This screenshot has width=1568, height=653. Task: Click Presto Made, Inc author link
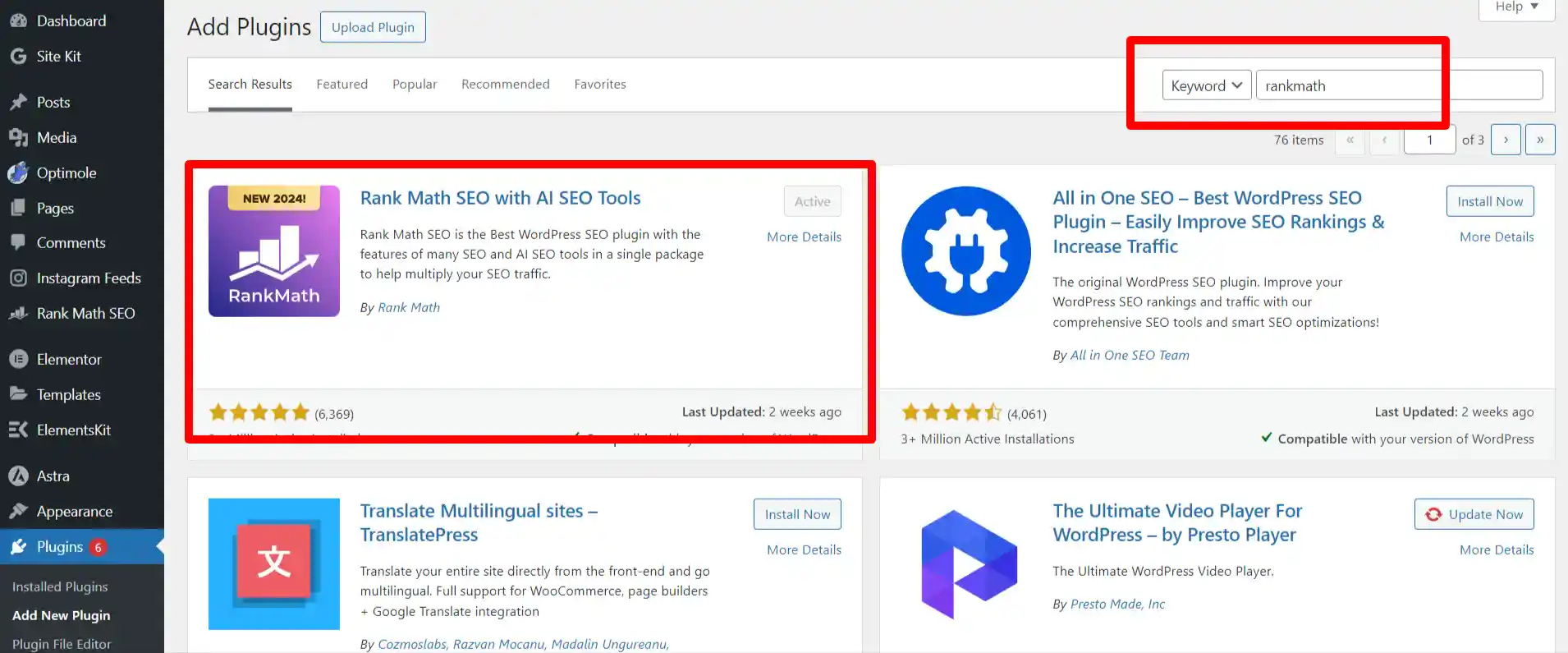pyautogui.click(x=1117, y=604)
